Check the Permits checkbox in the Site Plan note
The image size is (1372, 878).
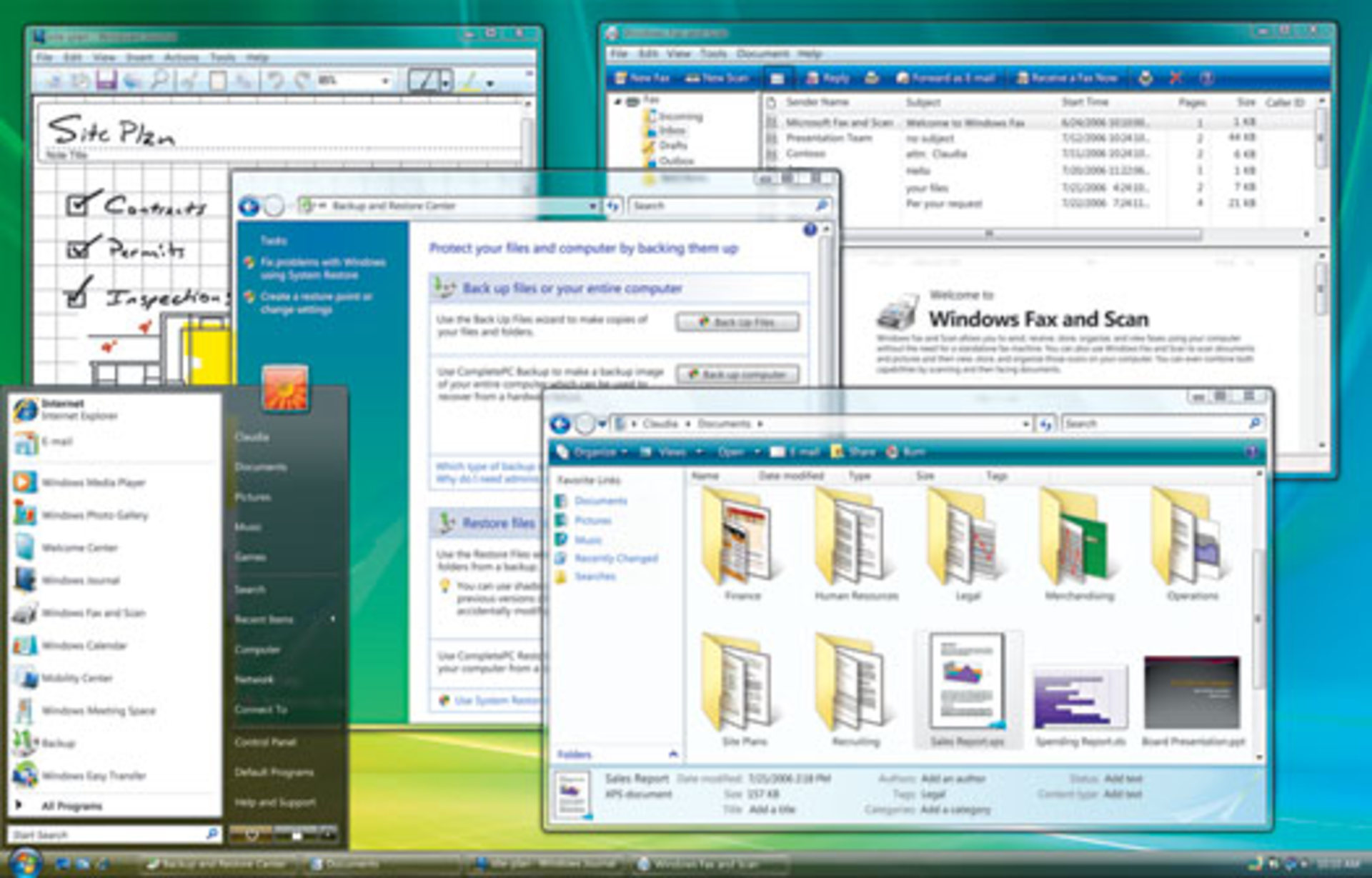(76, 249)
